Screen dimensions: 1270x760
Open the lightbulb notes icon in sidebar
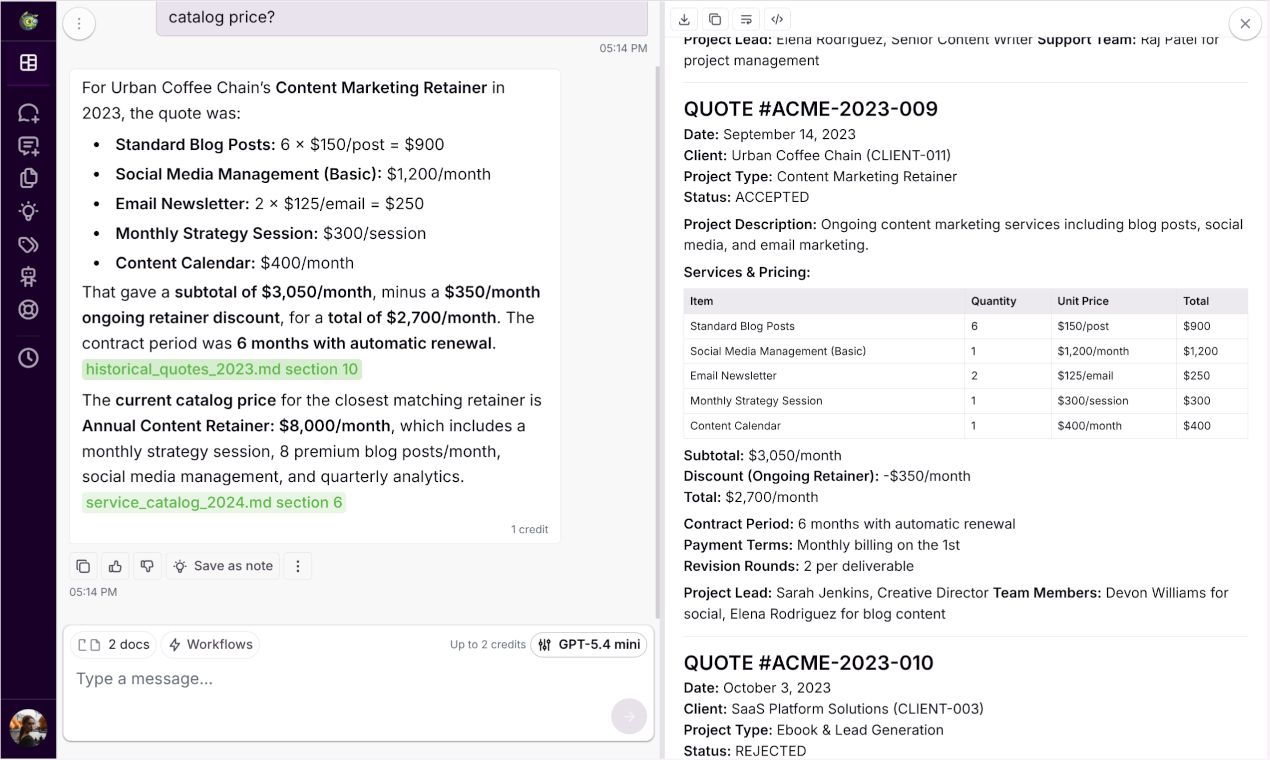click(x=28, y=211)
